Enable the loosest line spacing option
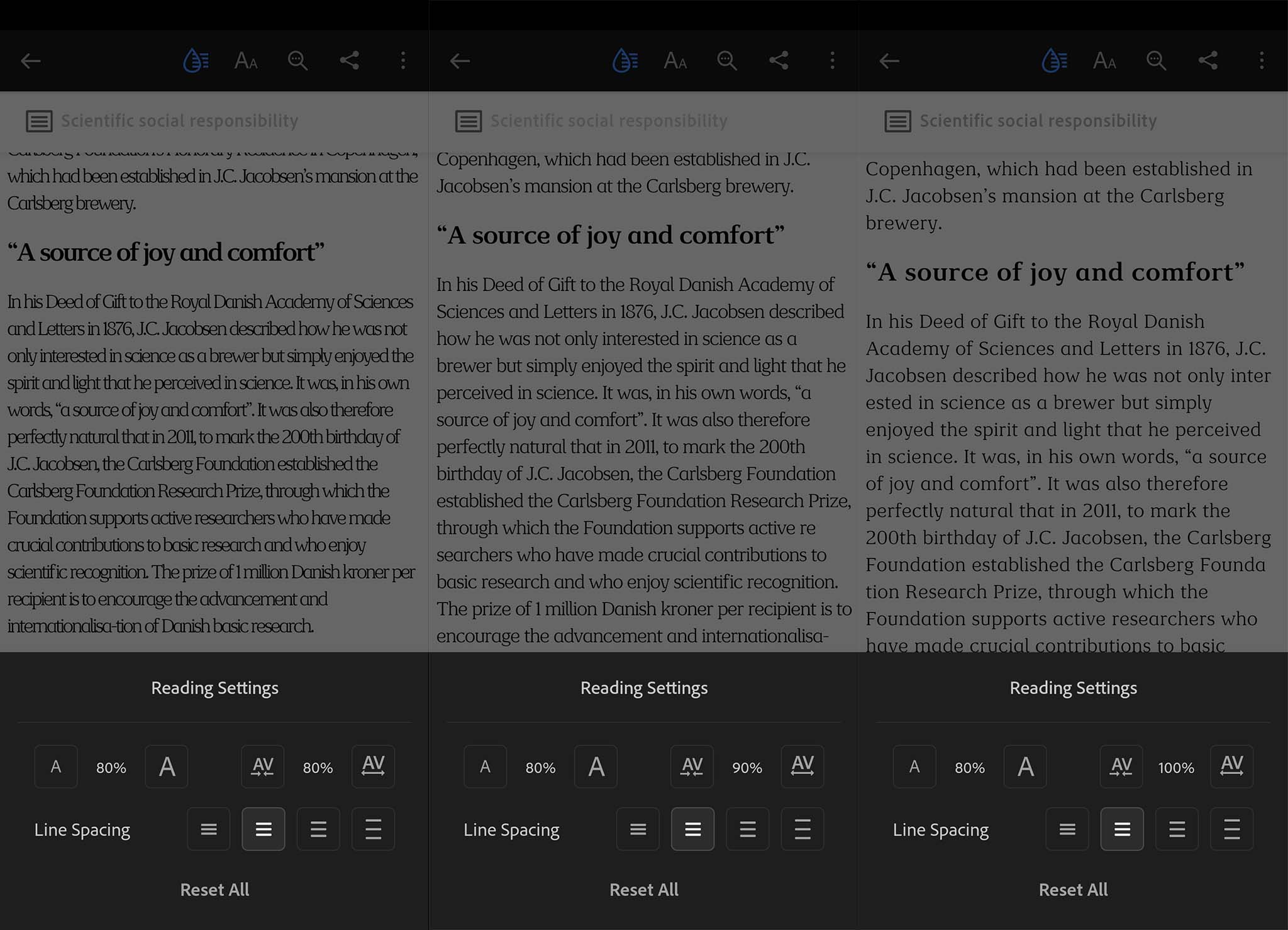The image size is (1288, 930). 373,829
